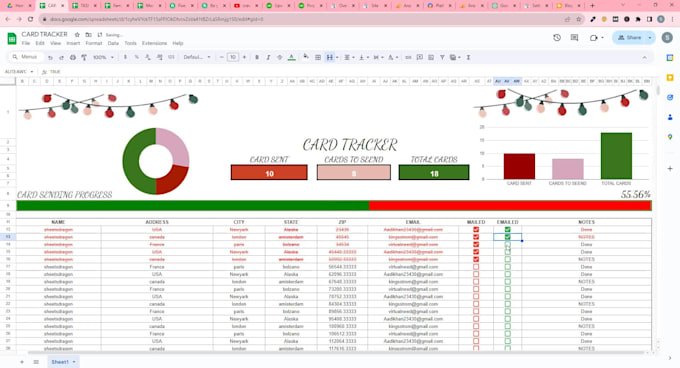This screenshot has width=680, height=368.
Task: Merge the selected cells
Action: coord(330,57)
